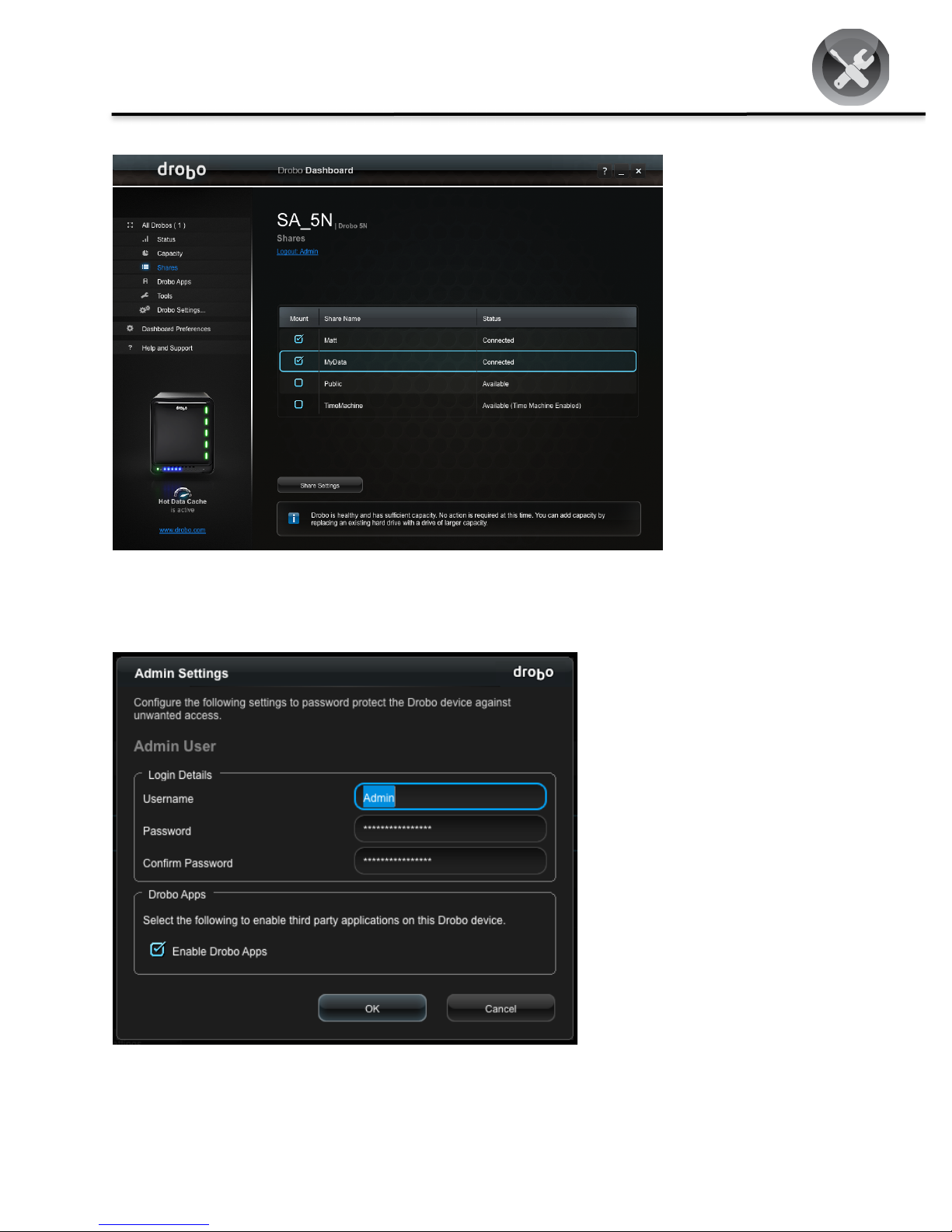Click the Status column header
The width and height of the screenshot is (952, 1232).
557,318
